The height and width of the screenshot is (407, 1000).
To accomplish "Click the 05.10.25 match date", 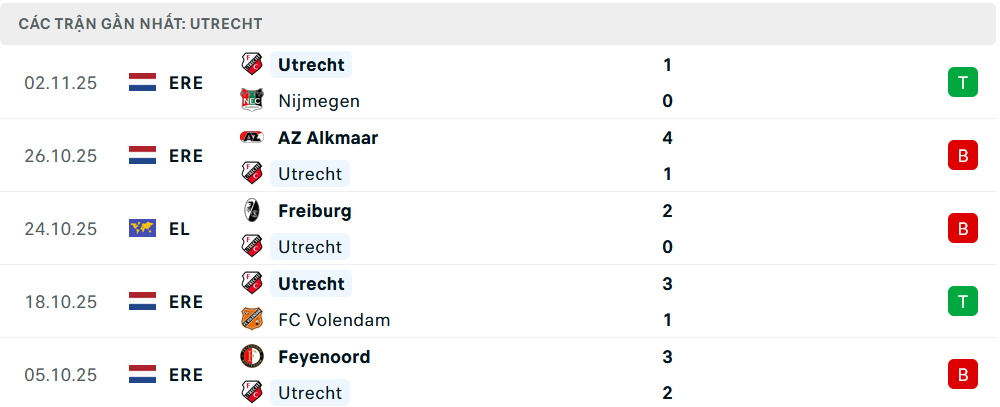I will 61,374.
